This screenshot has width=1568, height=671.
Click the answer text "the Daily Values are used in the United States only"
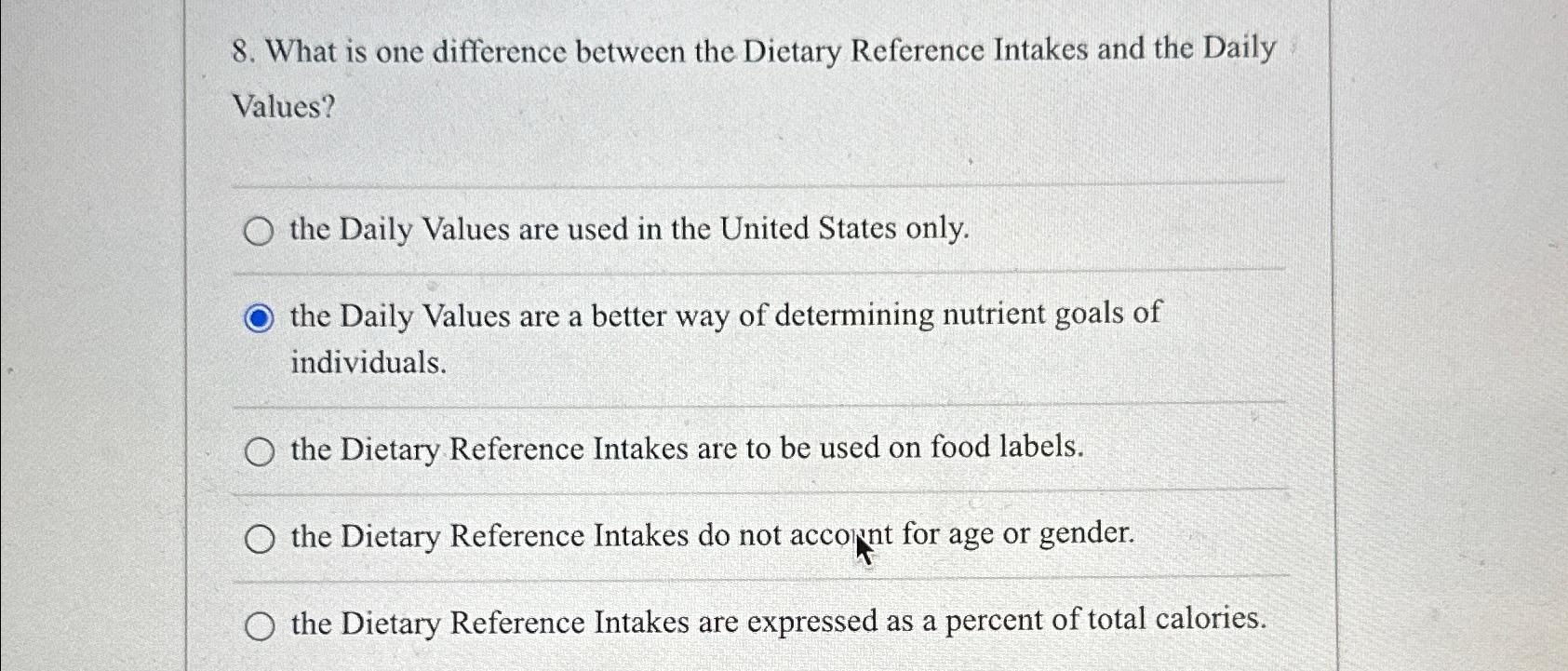click(x=629, y=231)
